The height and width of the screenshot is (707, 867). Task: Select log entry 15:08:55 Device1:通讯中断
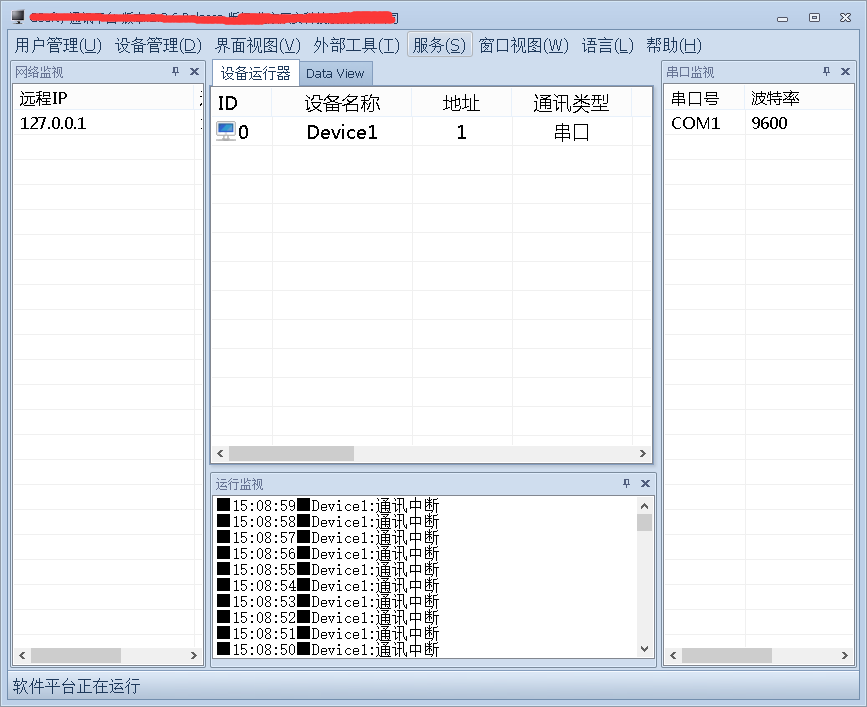328,569
